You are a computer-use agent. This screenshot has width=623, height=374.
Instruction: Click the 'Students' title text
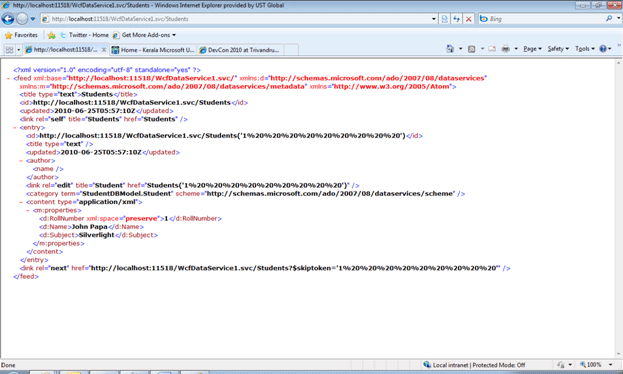(x=97, y=94)
